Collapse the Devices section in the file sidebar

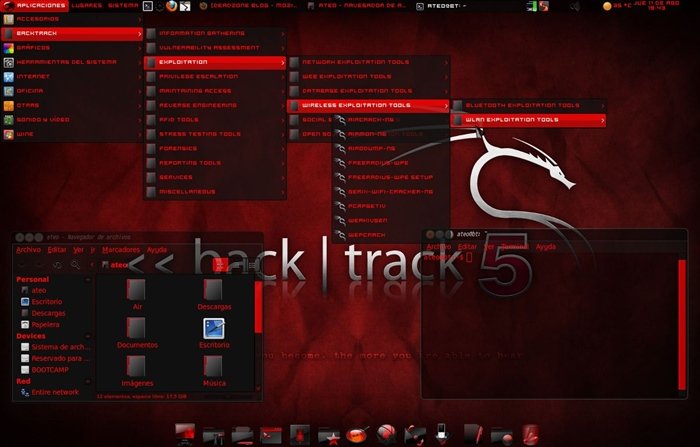click(x=88, y=336)
